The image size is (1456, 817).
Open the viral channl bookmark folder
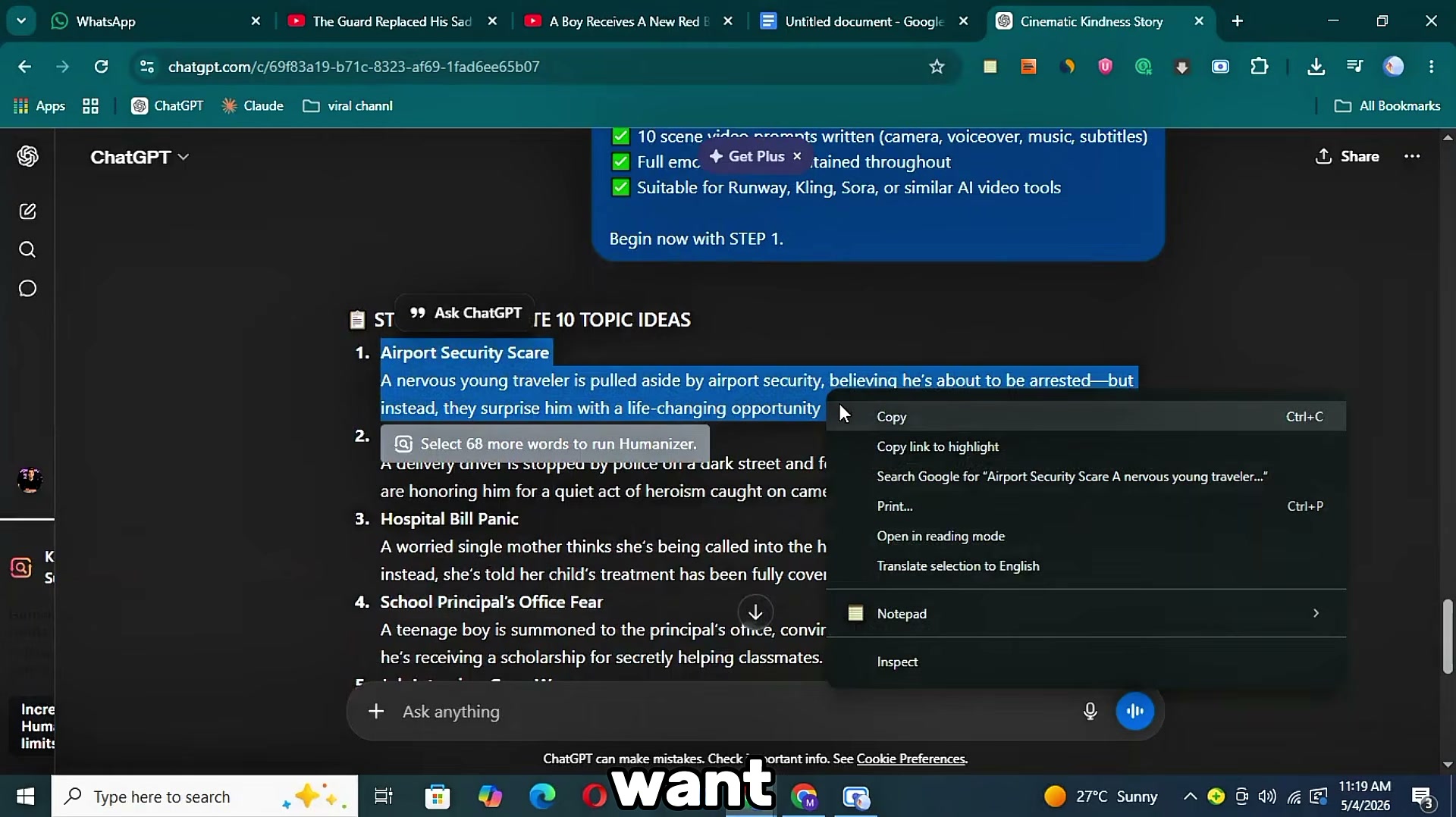(x=348, y=106)
